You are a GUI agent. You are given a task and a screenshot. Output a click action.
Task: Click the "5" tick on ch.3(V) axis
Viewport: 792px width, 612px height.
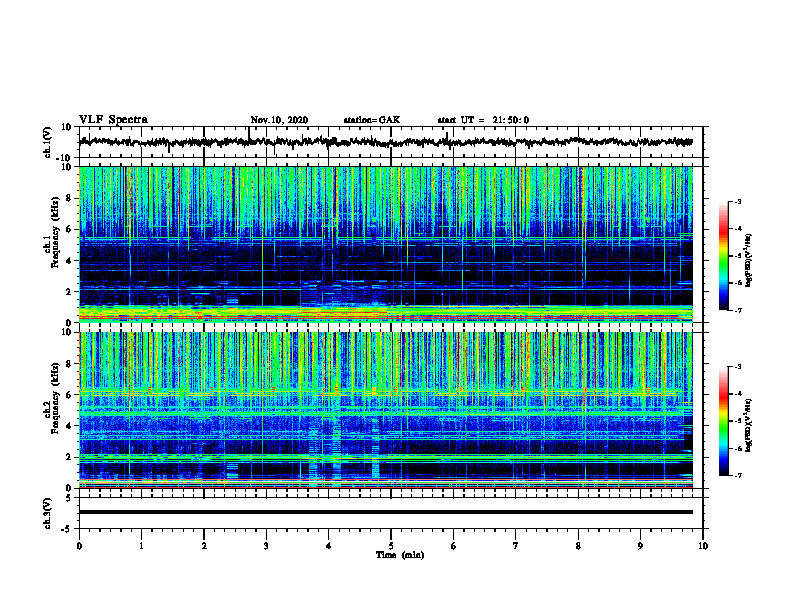click(x=70, y=497)
